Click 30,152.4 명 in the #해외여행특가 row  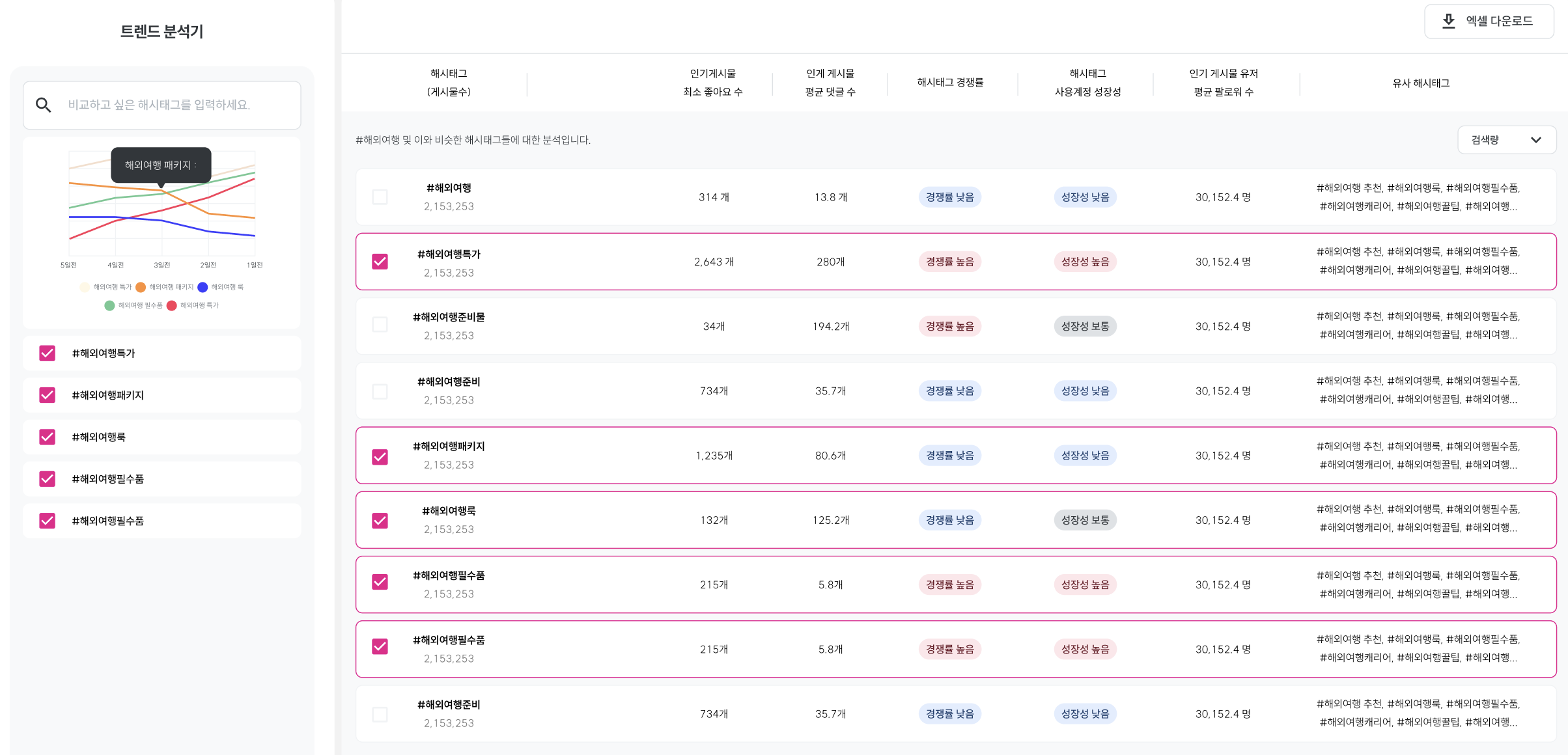pyautogui.click(x=1223, y=262)
